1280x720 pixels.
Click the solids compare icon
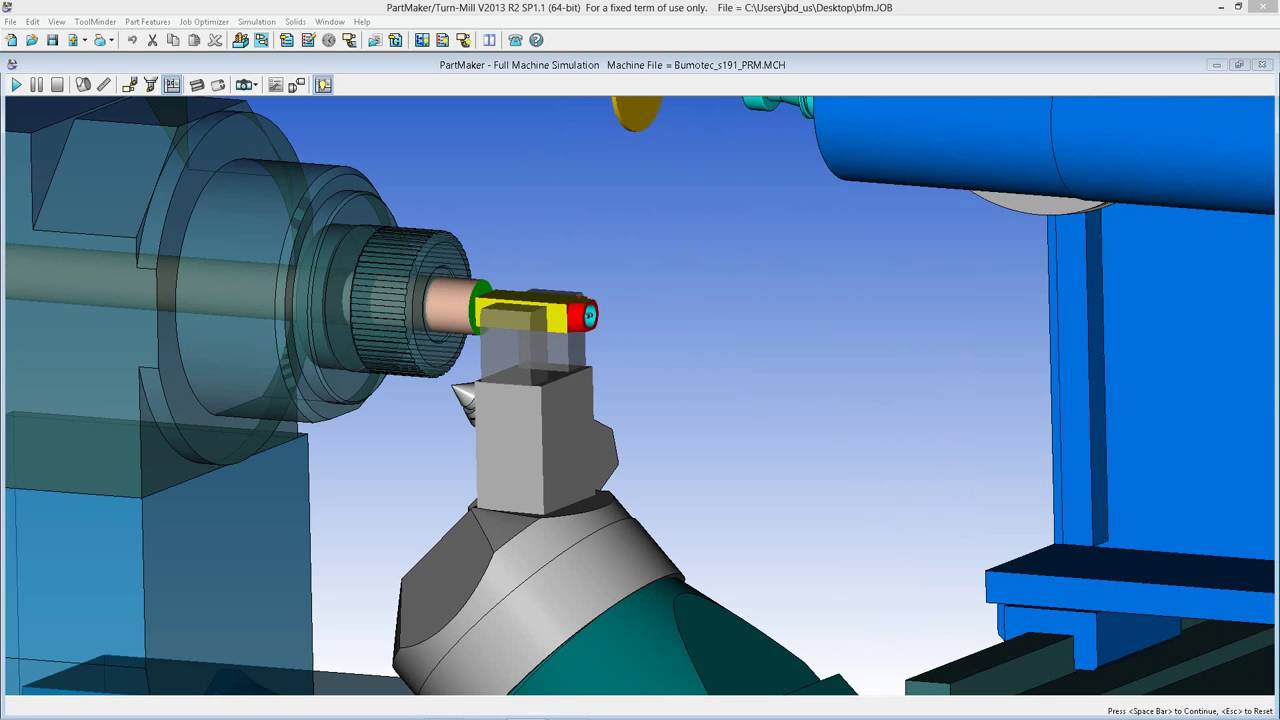click(296, 85)
